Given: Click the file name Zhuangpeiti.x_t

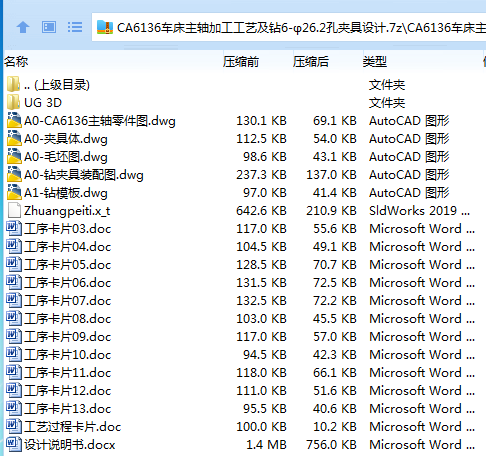Looking at the screenshot, I should pos(67,211).
